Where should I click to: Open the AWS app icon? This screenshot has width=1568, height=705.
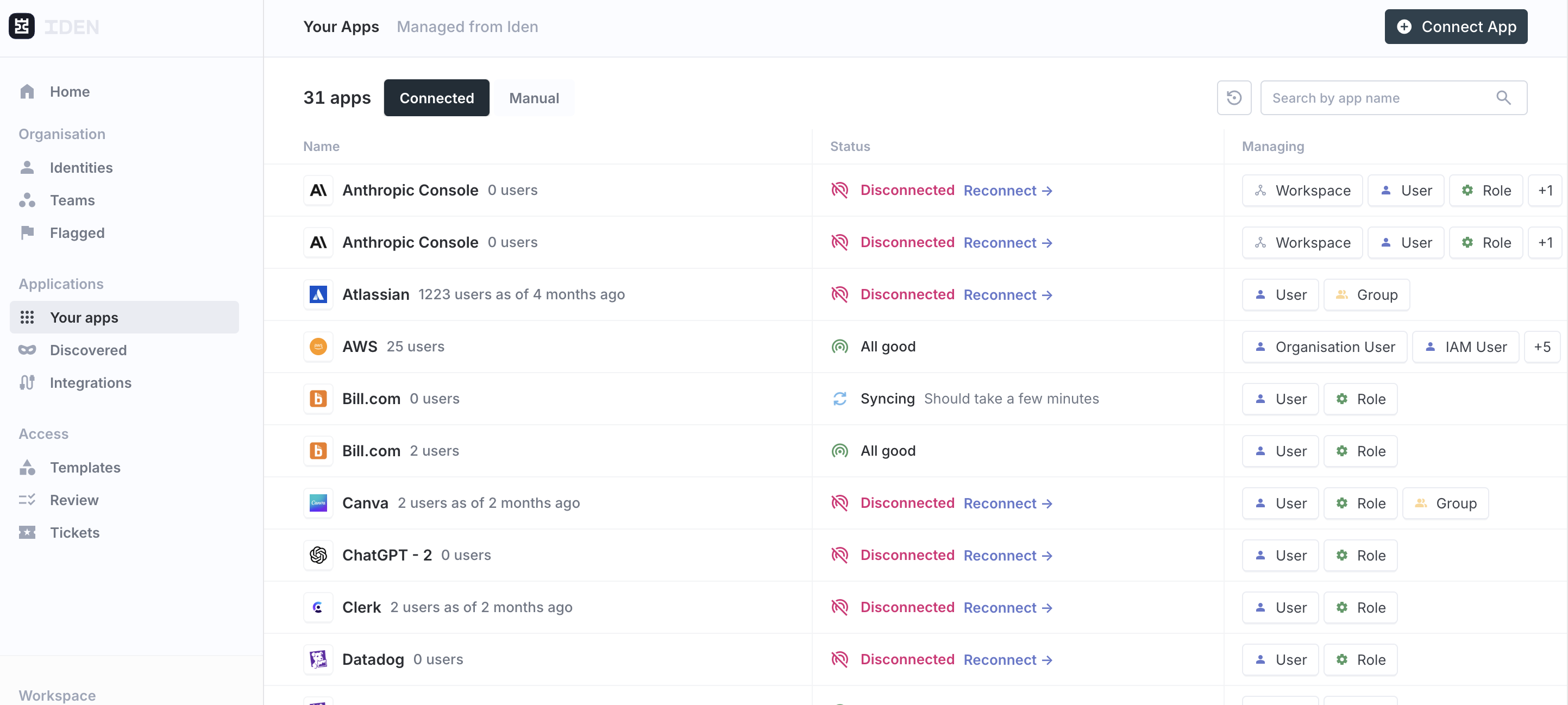318,347
